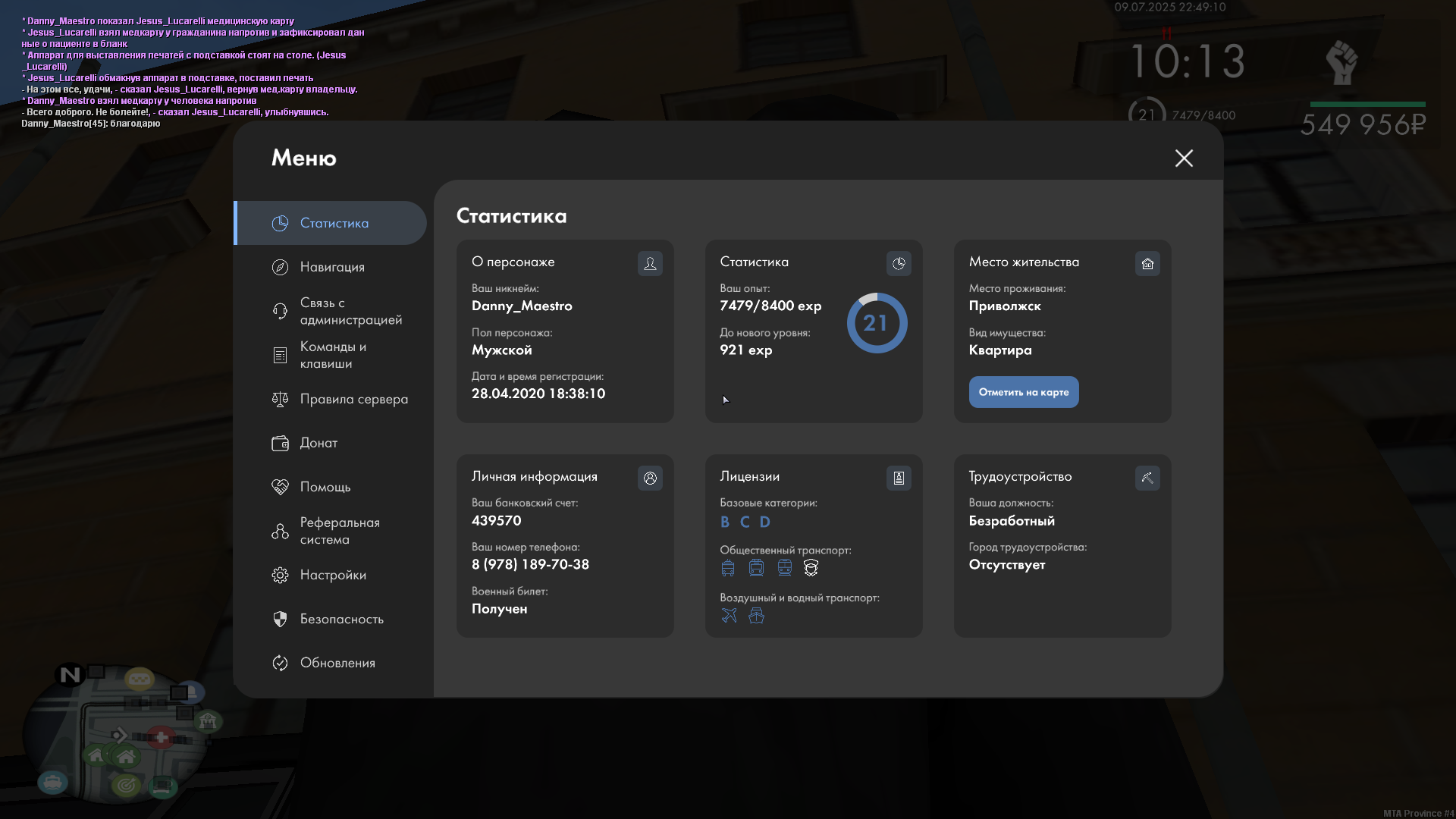The height and width of the screenshot is (819, 1456).
Task: Click hammer icon on Трудоустройство card
Action: click(x=1147, y=478)
